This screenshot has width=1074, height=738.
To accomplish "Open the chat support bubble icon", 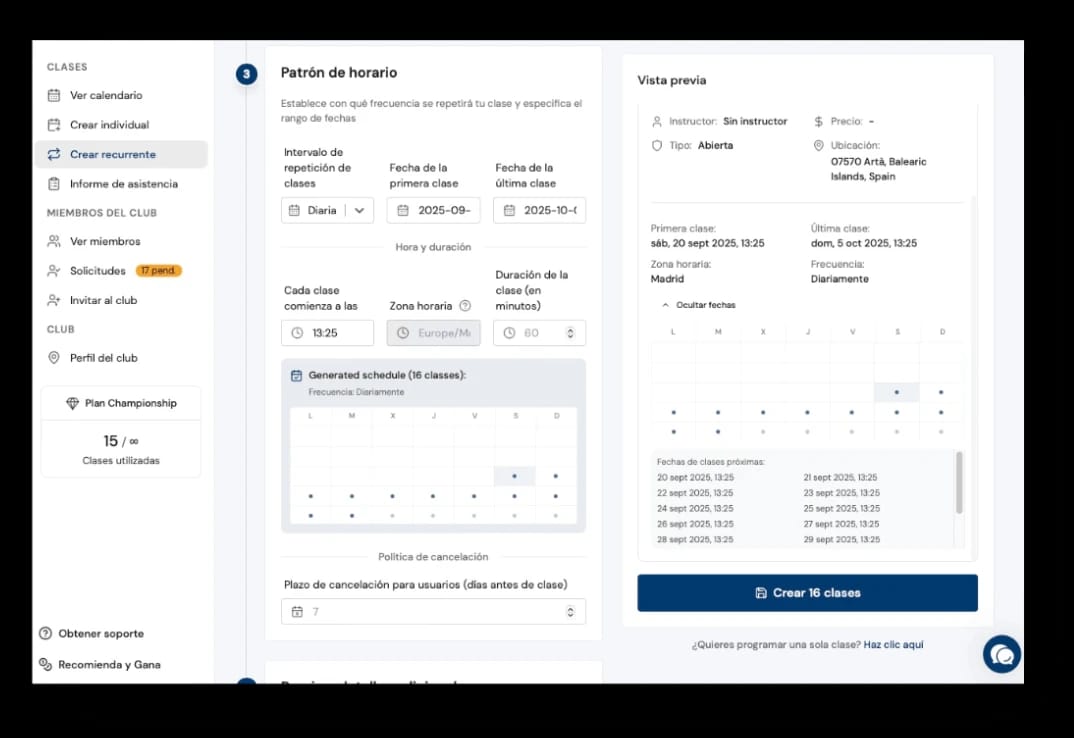I will (x=1001, y=654).
